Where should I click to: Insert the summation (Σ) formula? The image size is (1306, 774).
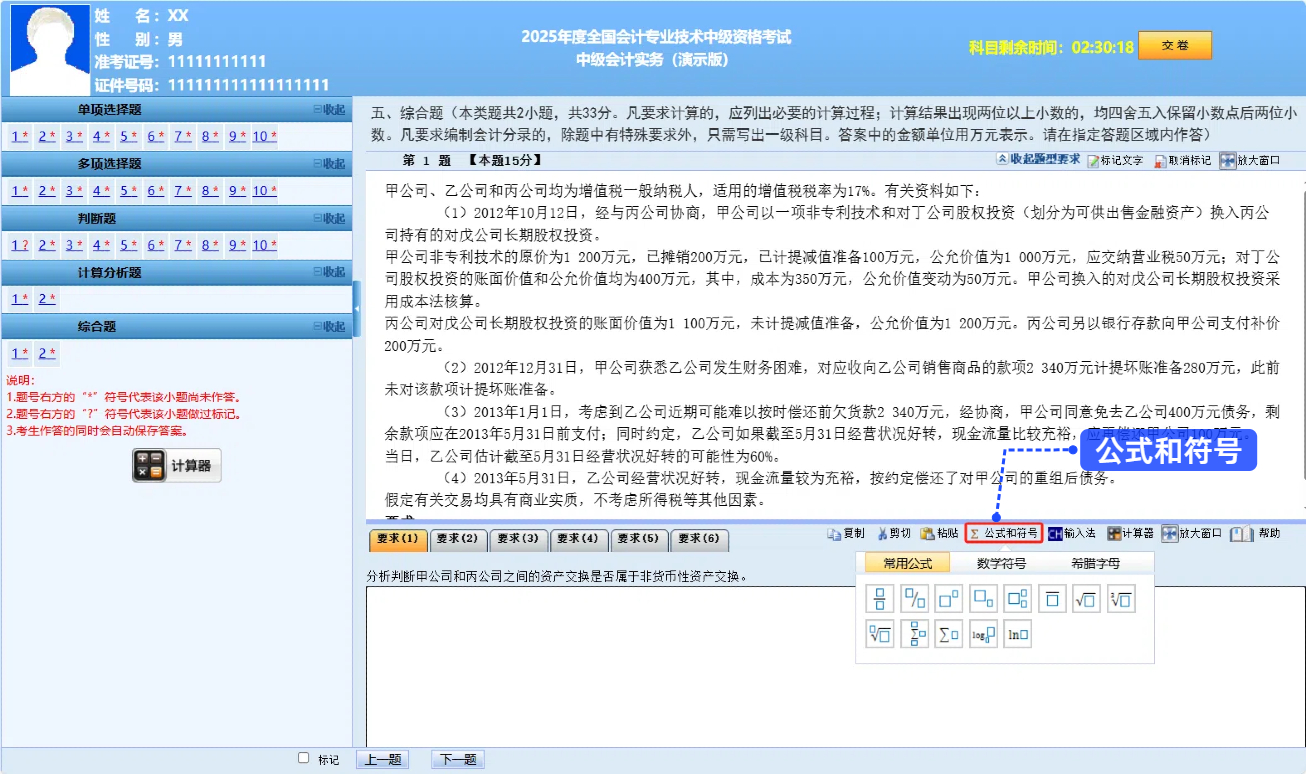(947, 634)
